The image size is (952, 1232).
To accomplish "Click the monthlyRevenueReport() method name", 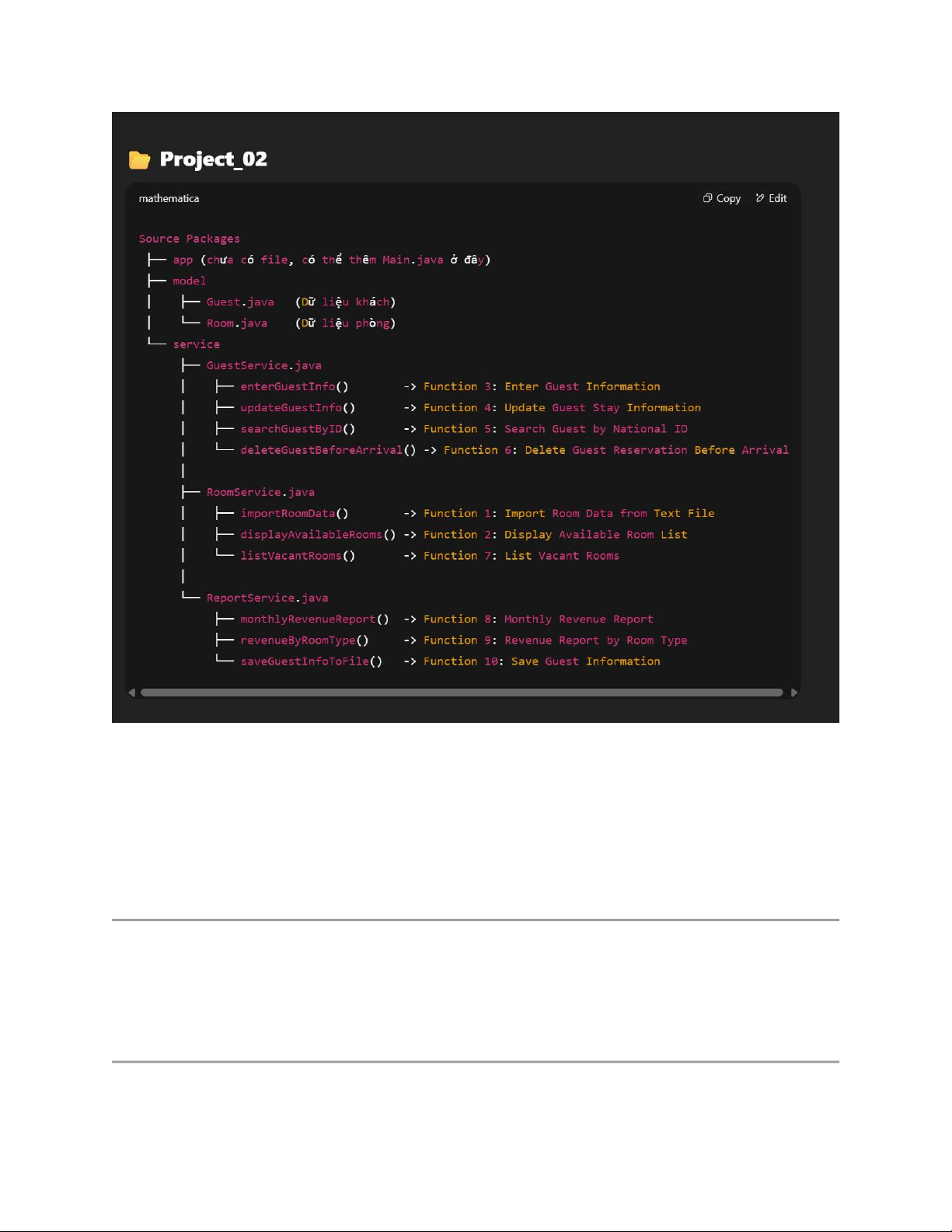I will 314,619.
